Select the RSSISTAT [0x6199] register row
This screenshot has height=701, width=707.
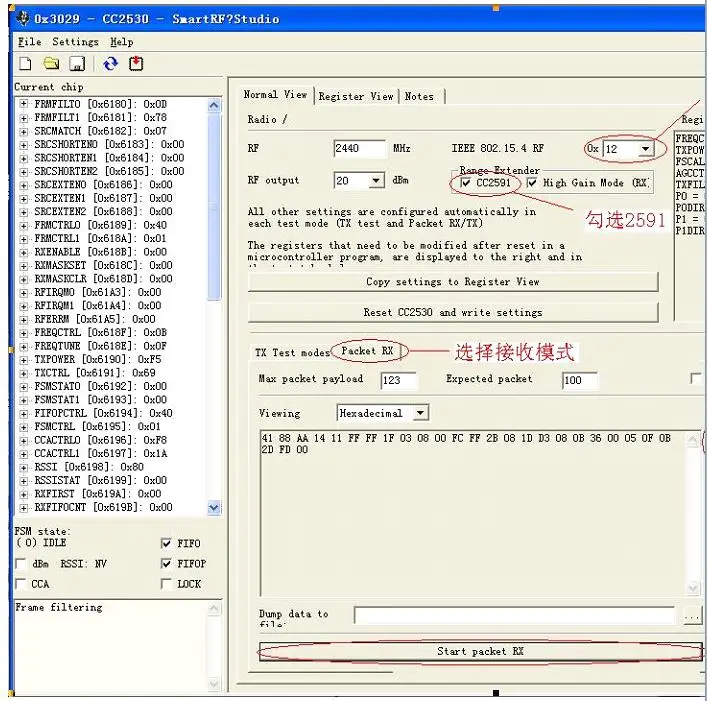[x=101, y=480]
